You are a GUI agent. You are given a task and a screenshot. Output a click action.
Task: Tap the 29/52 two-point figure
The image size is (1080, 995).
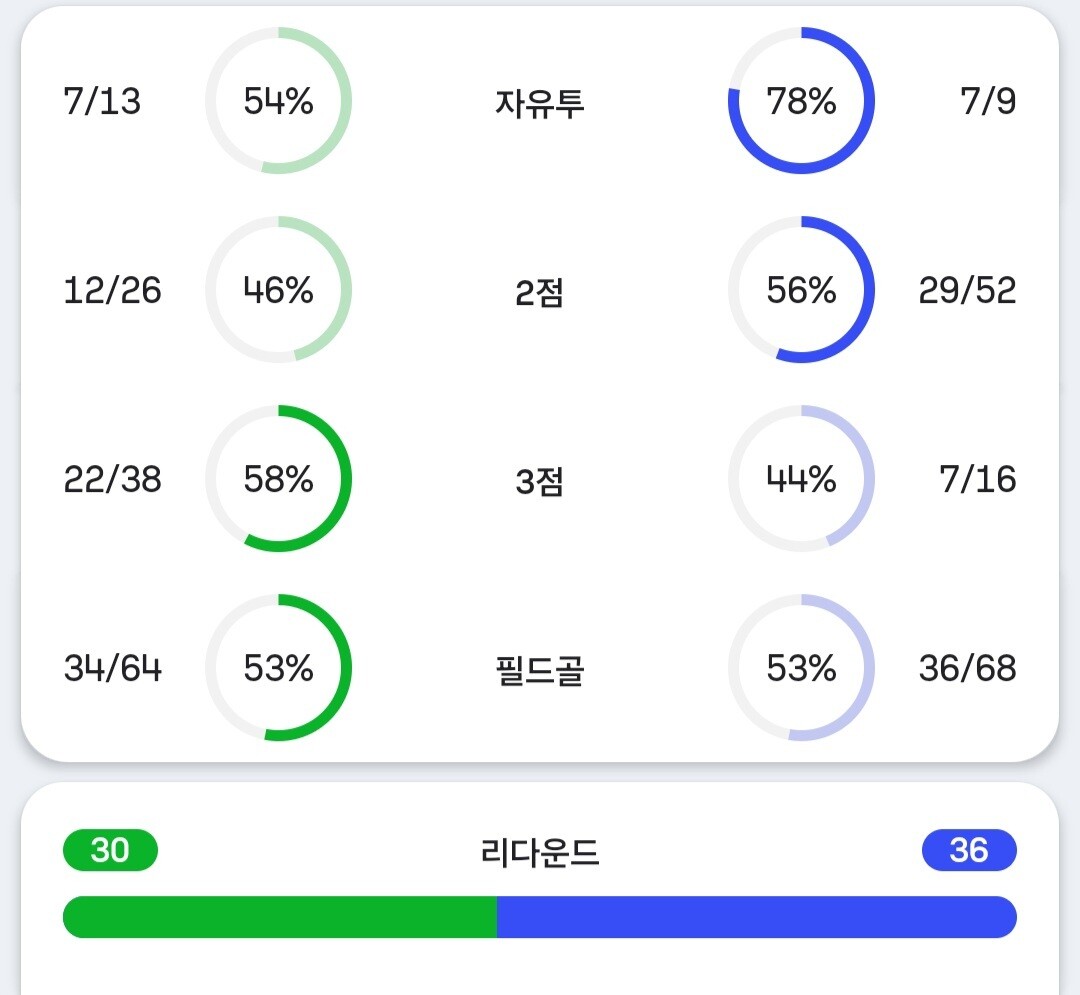tap(967, 289)
